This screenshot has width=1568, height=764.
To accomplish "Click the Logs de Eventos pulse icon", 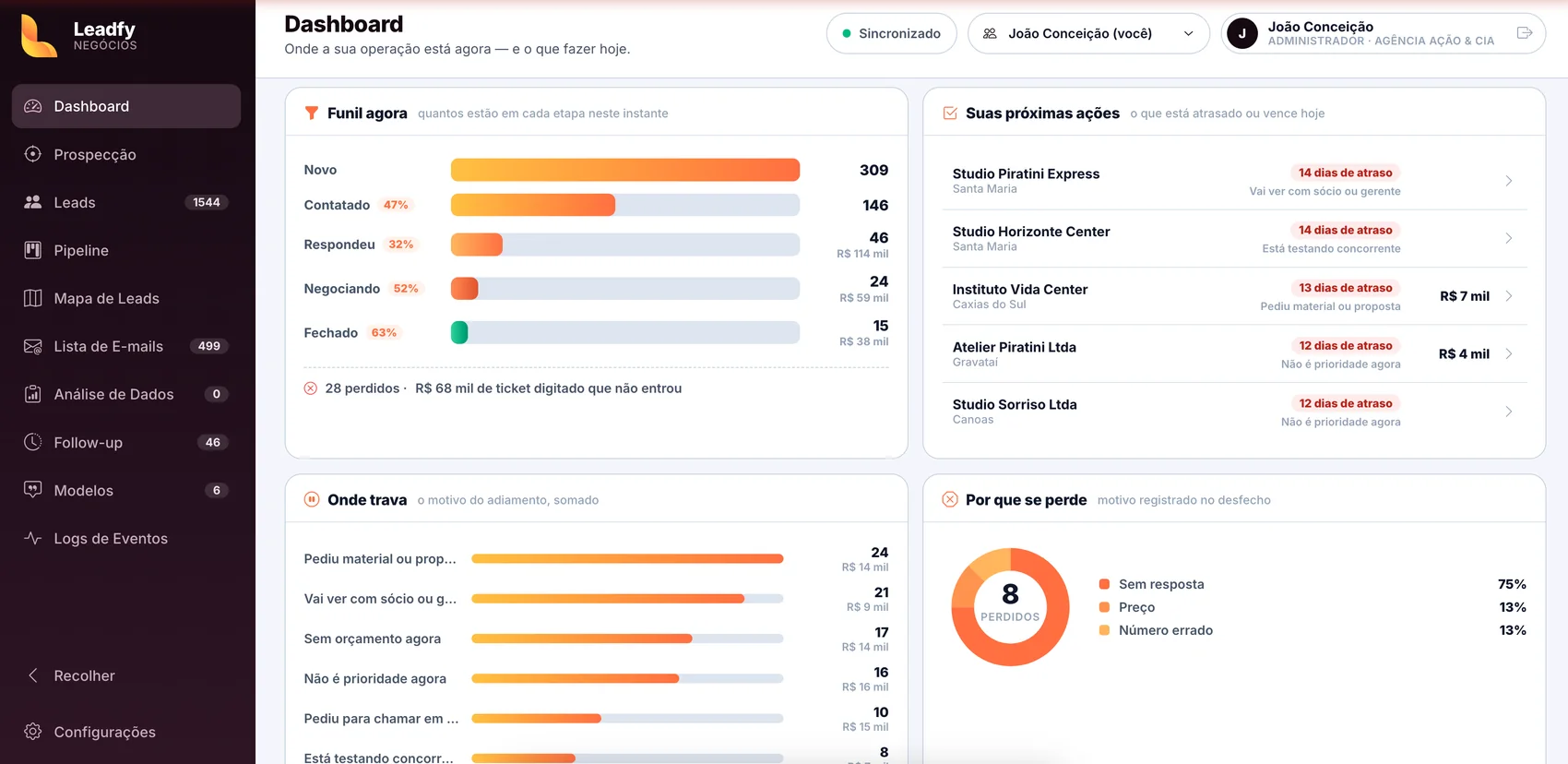I will tap(33, 538).
